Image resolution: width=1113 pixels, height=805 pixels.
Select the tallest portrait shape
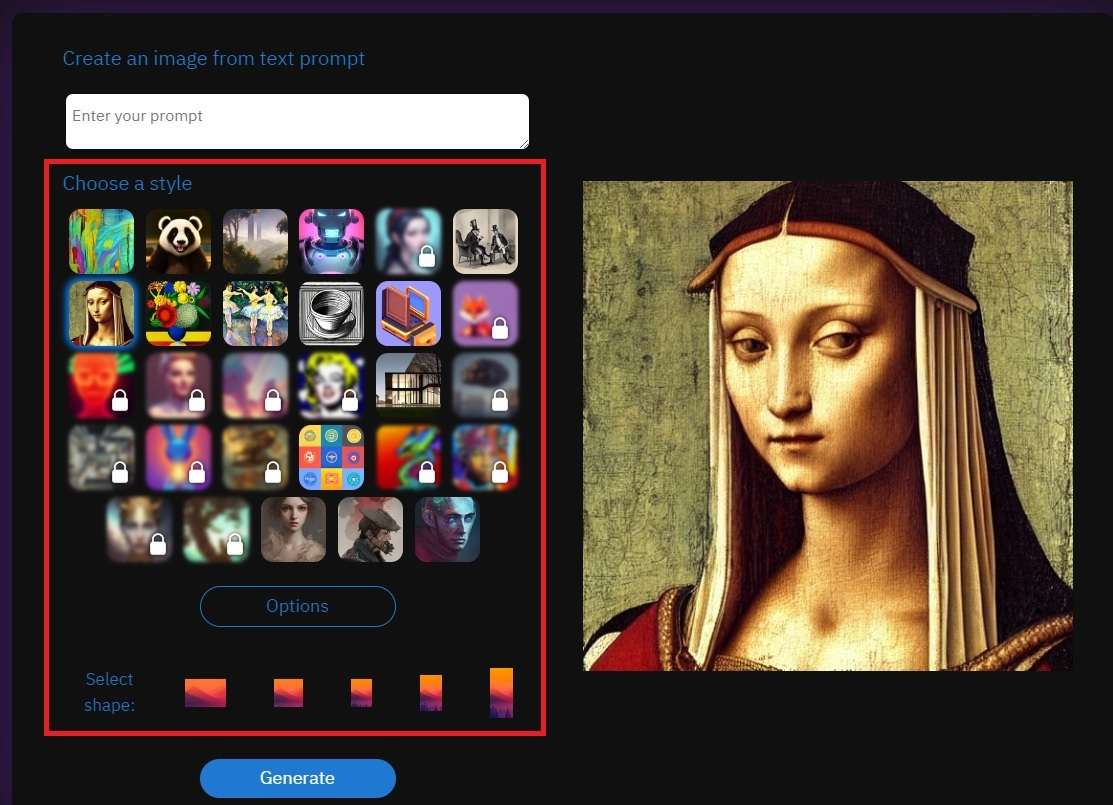click(501, 692)
